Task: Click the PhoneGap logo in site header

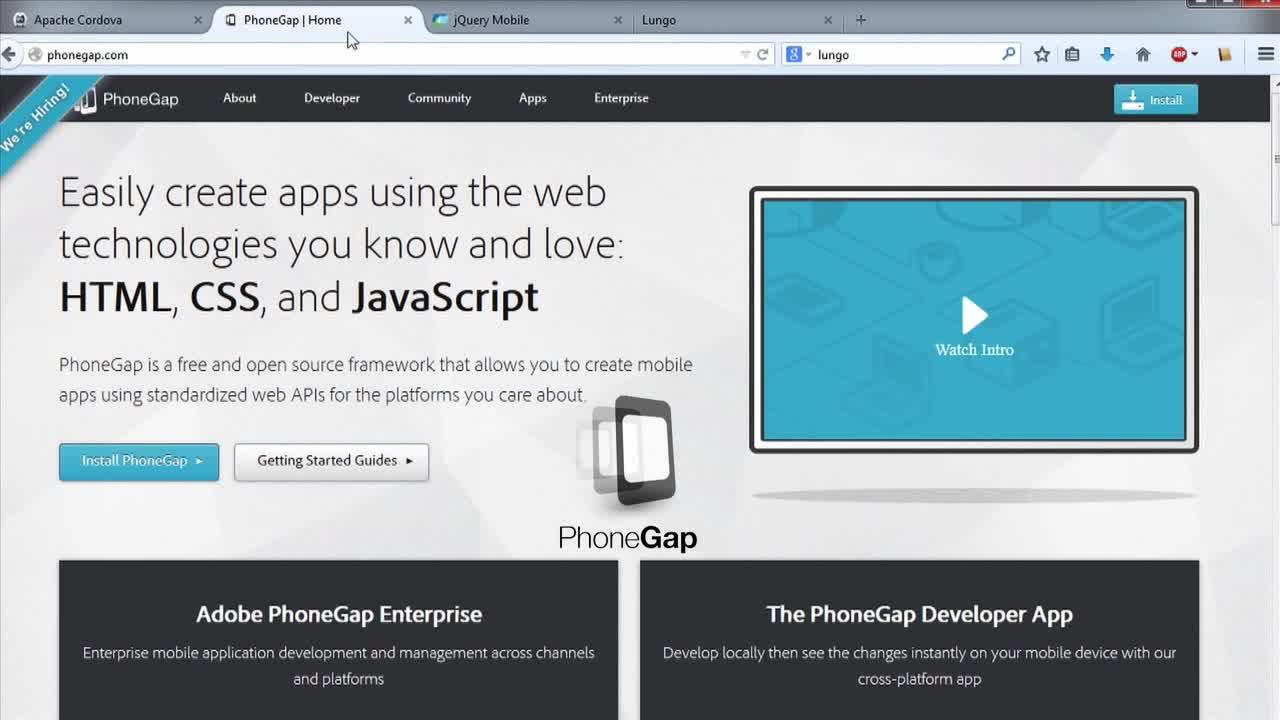Action: click(127, 99)
